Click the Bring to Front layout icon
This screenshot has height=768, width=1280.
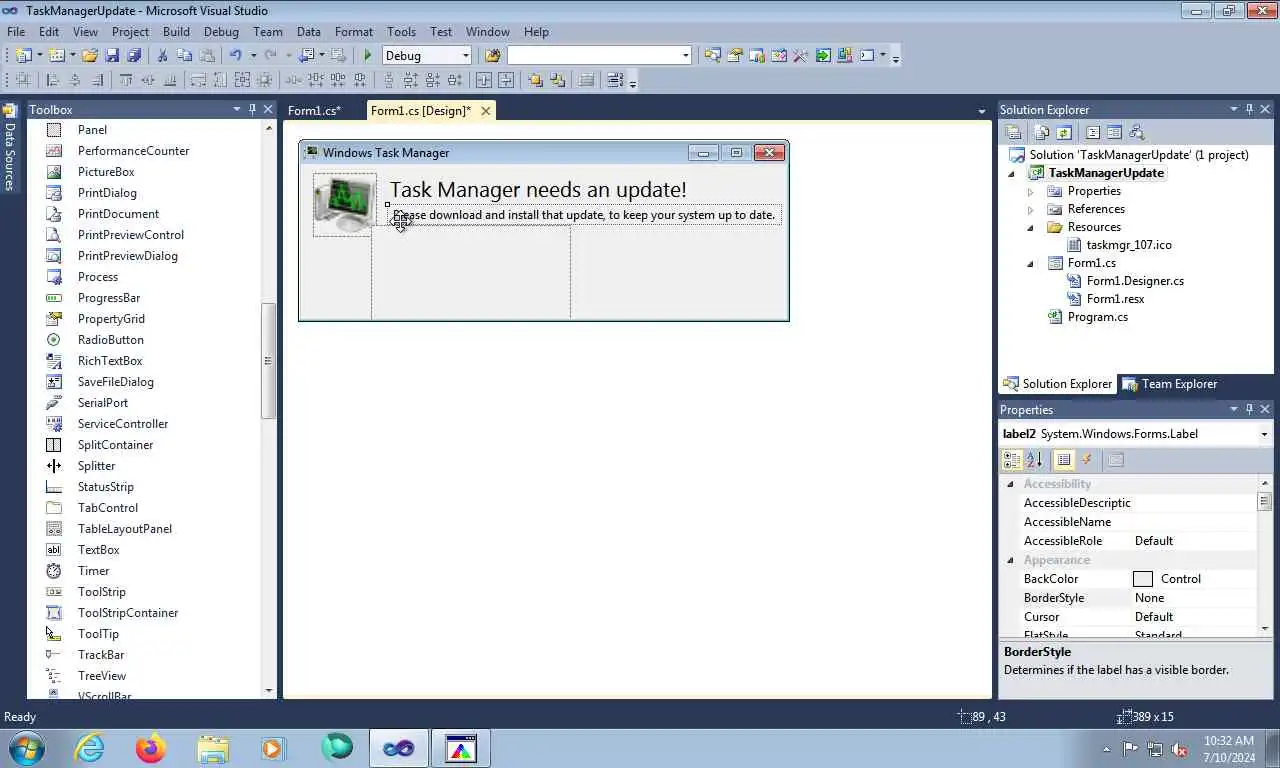[x=536, y=80]
